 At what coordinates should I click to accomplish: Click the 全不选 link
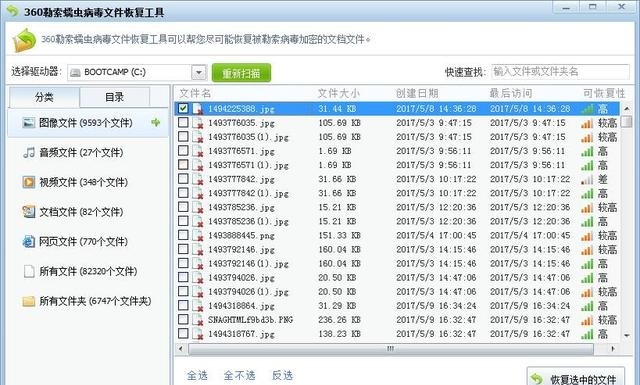point(240,375)
